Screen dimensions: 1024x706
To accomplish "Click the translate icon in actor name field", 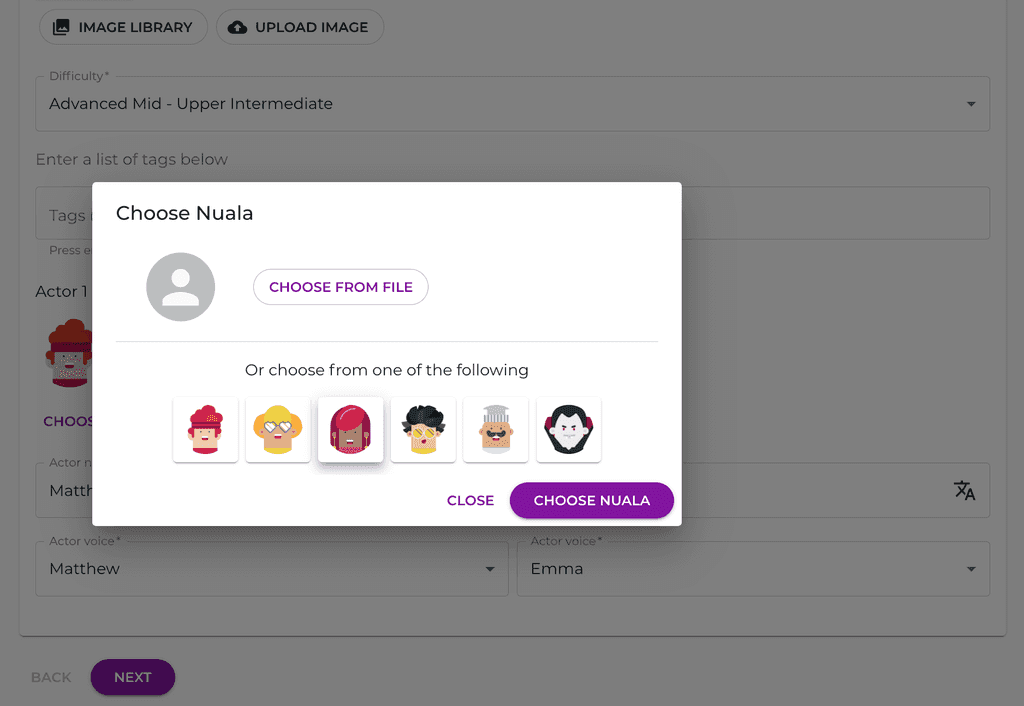I will [x=964, y=490].
